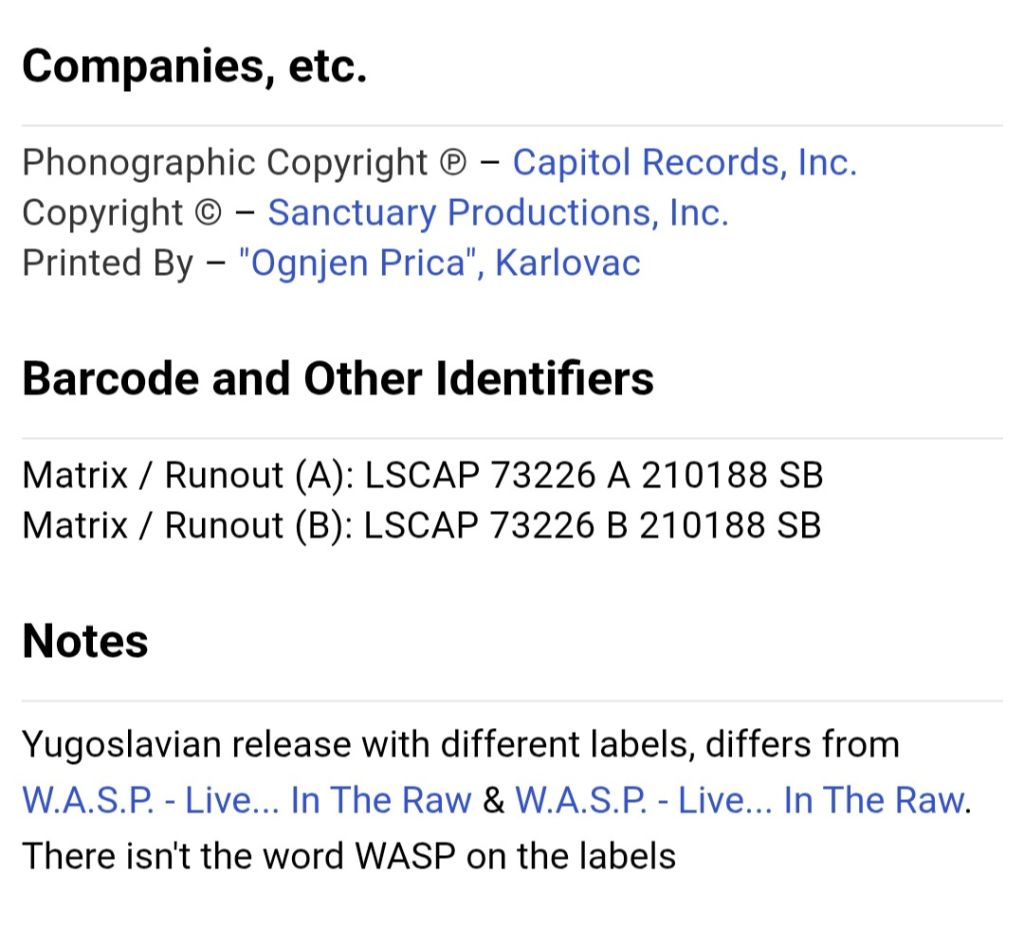
Task: Open the second W.A.S.P. Live In The Raw link
Action: pyautogui.click(x=740, y=800)
